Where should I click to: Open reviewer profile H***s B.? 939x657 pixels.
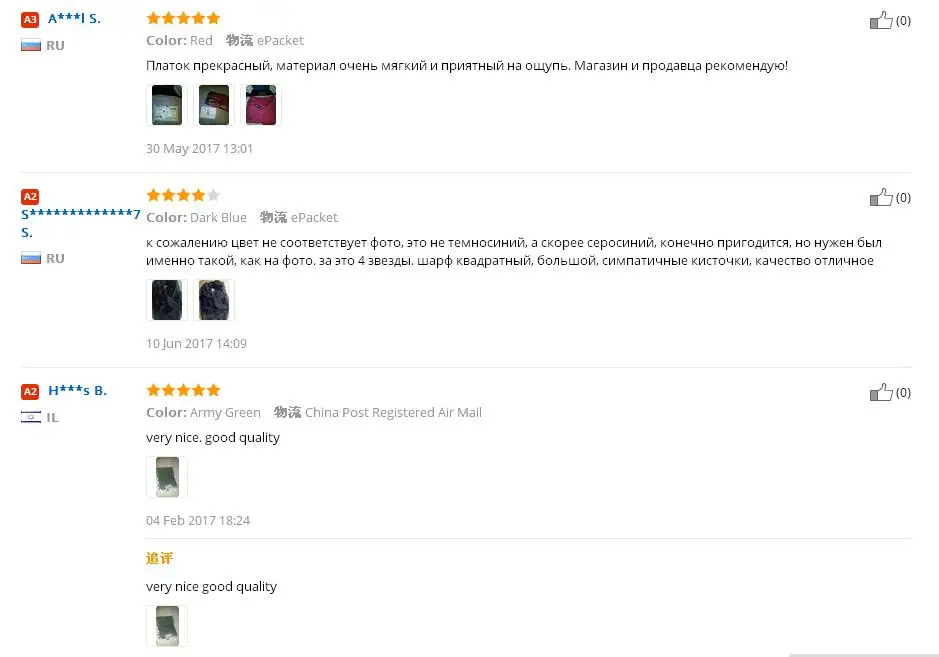tap(77, 390)
